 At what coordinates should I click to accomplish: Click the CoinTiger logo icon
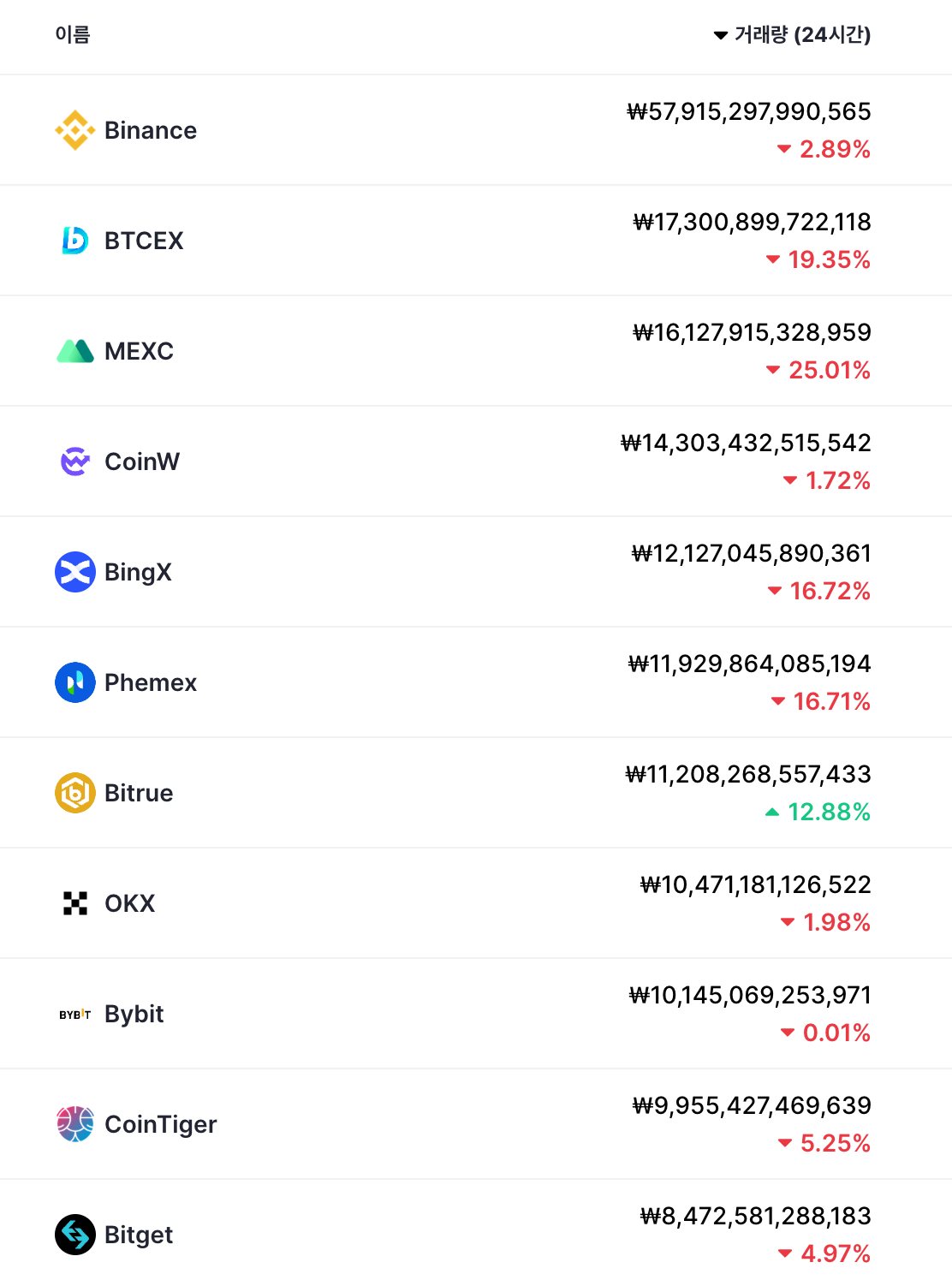click(75, 1124)
